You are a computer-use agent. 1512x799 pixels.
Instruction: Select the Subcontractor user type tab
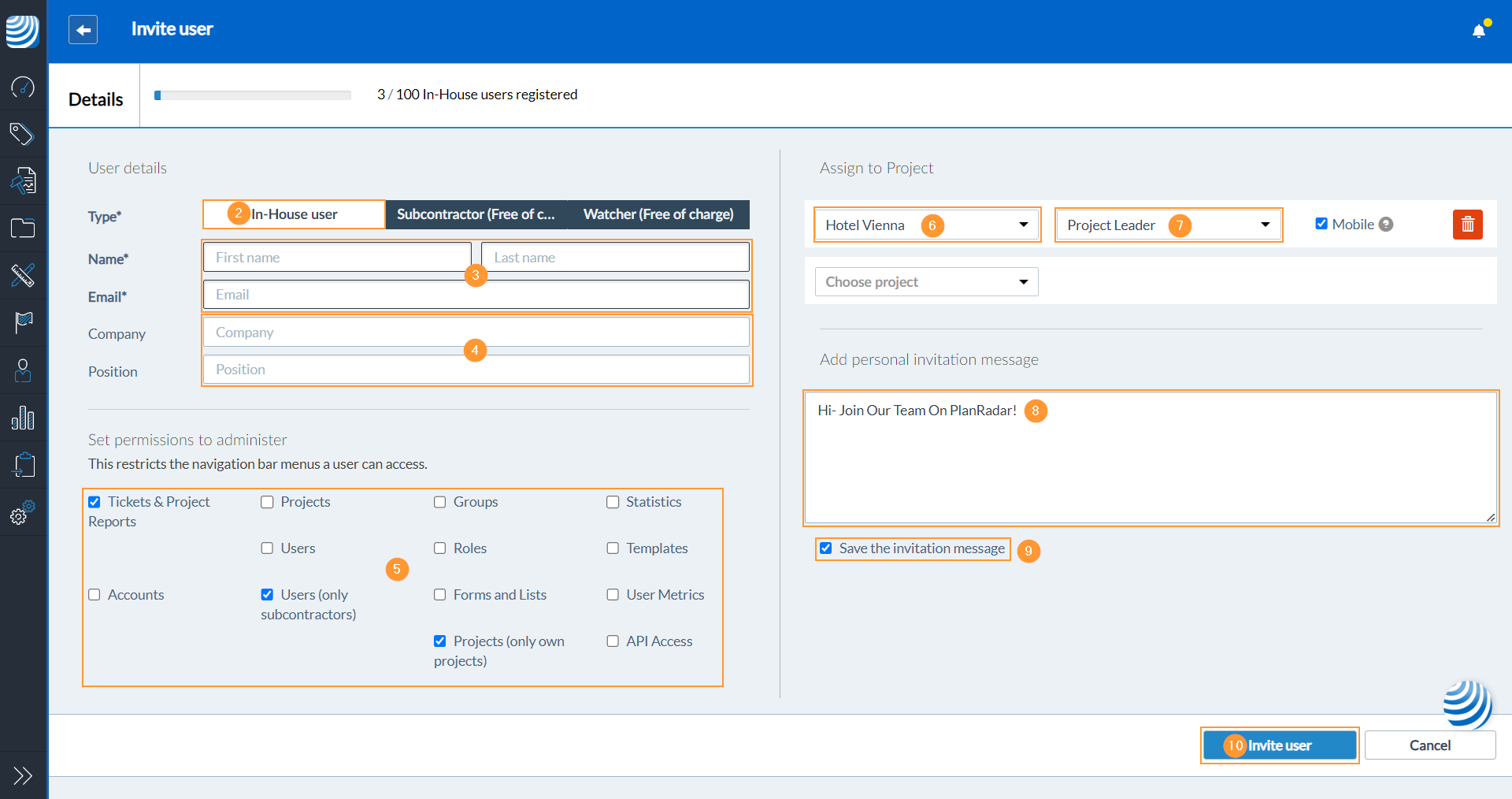coord(476,214)
